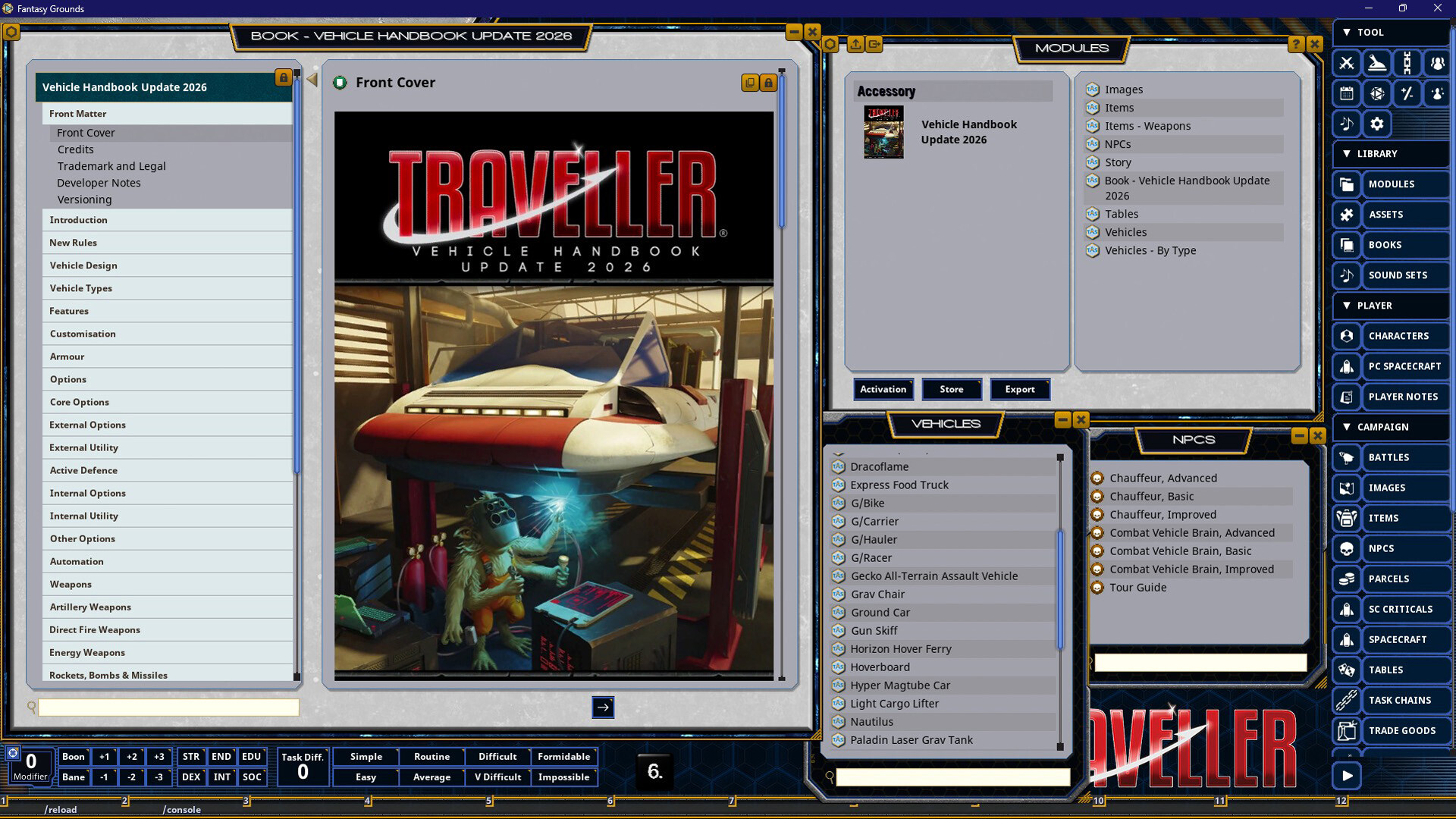Open the calendar tool icon
1456x819 pixels.
tap(1347, 93)
